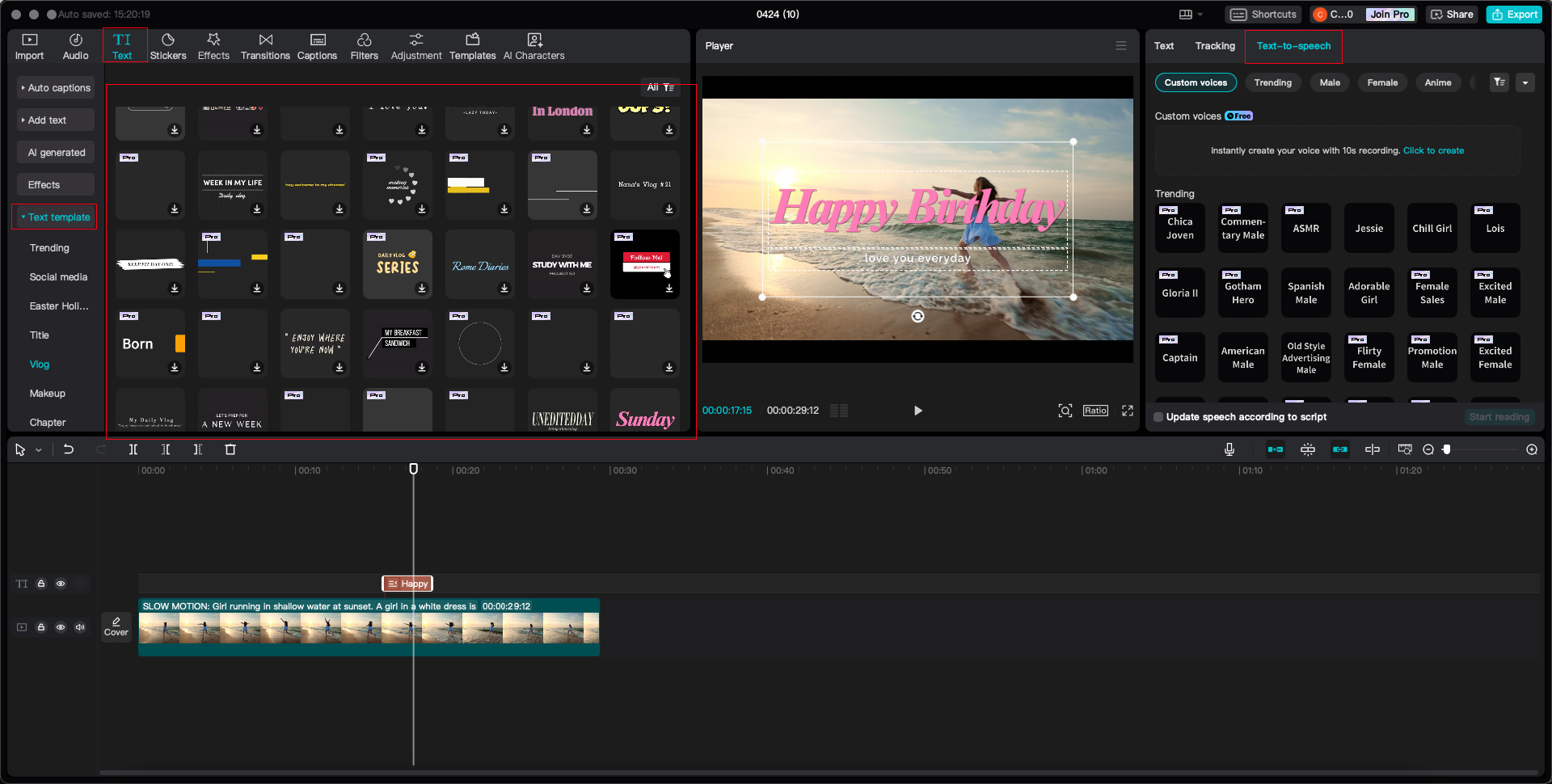
Task: Open the Transitions panel
Action: [x=265, y=46]
